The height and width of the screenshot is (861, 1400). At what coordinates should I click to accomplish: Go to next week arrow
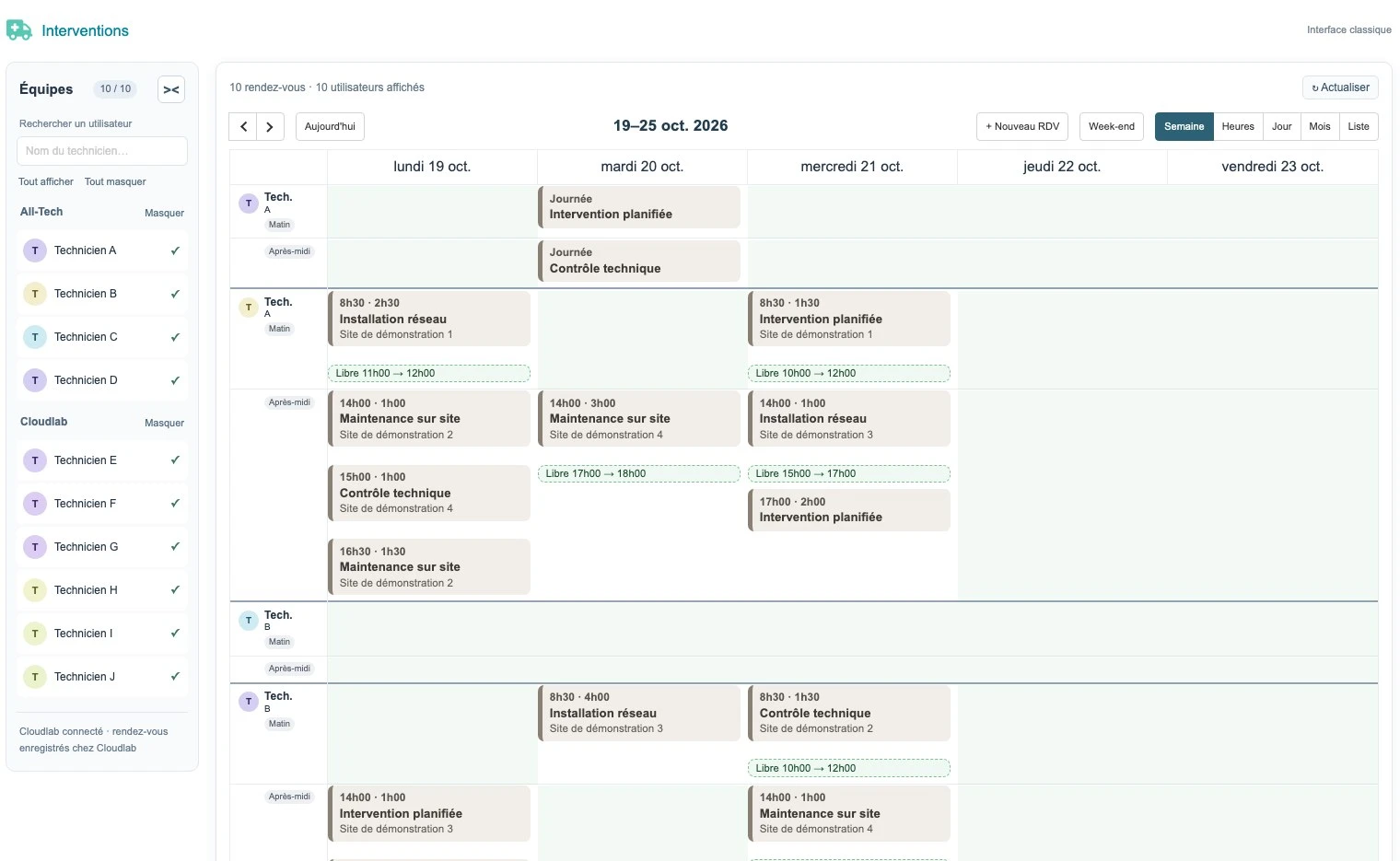(270, 126)
